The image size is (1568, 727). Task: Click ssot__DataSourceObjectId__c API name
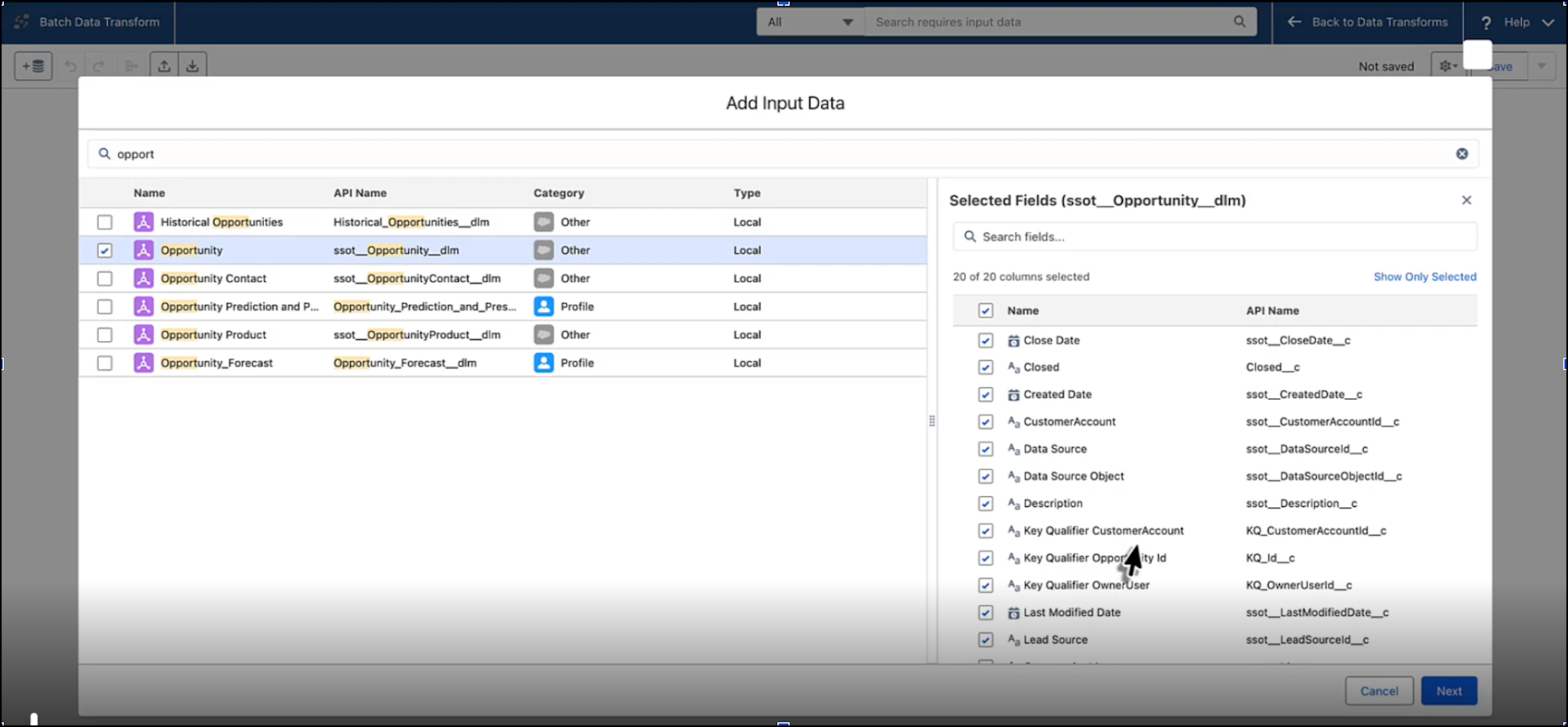pos(1324,476)
